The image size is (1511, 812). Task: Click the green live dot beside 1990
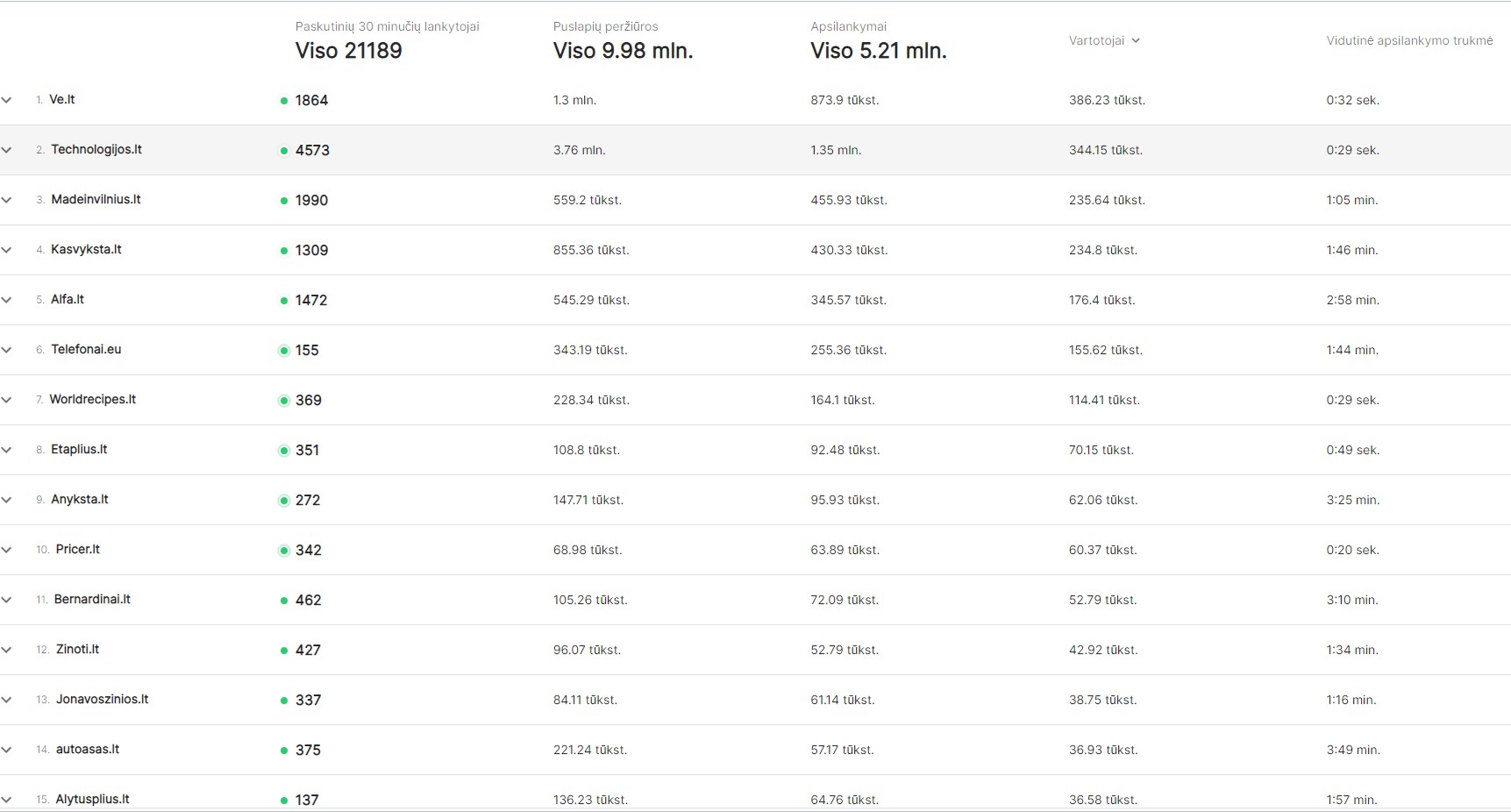click(283, 201)
